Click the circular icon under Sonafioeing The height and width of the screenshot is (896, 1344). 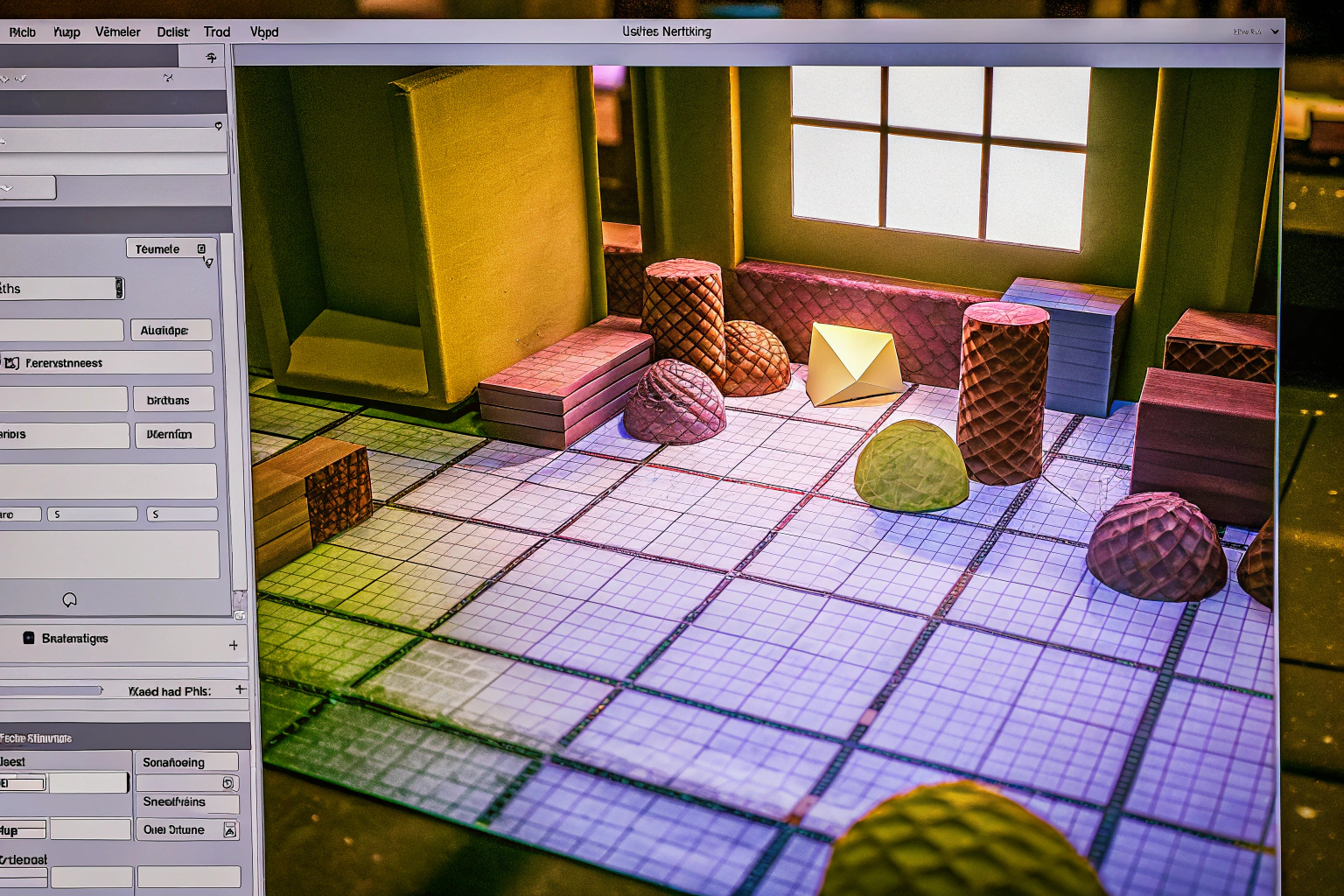point(227,783)
